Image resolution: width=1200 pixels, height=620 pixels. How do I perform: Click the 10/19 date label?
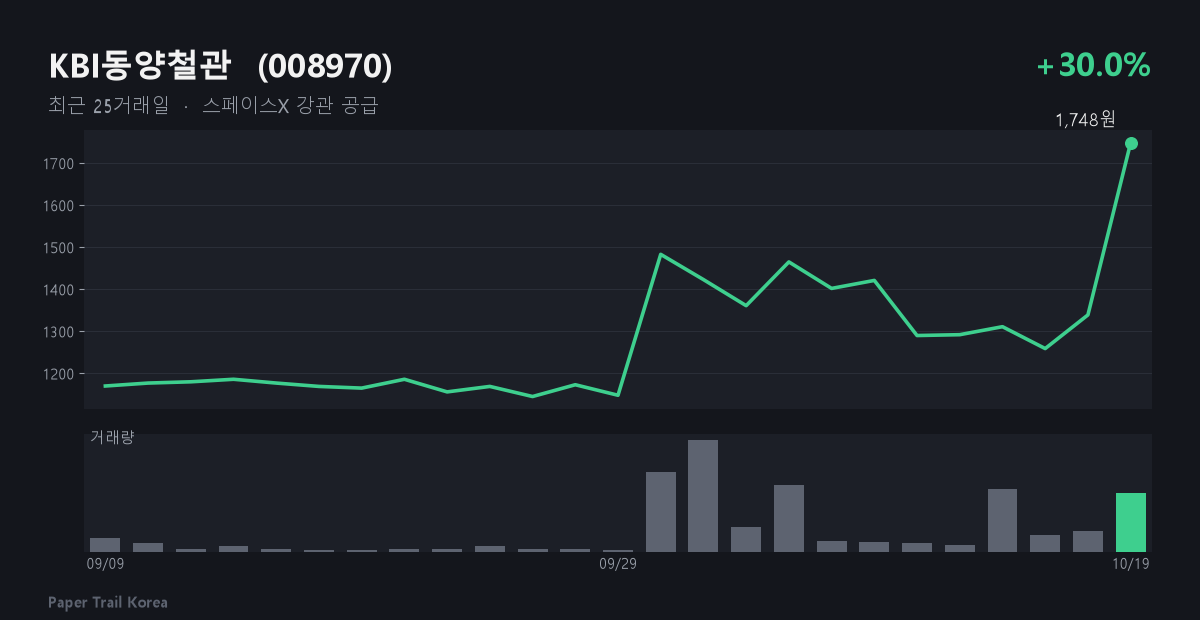point(1131,564)
